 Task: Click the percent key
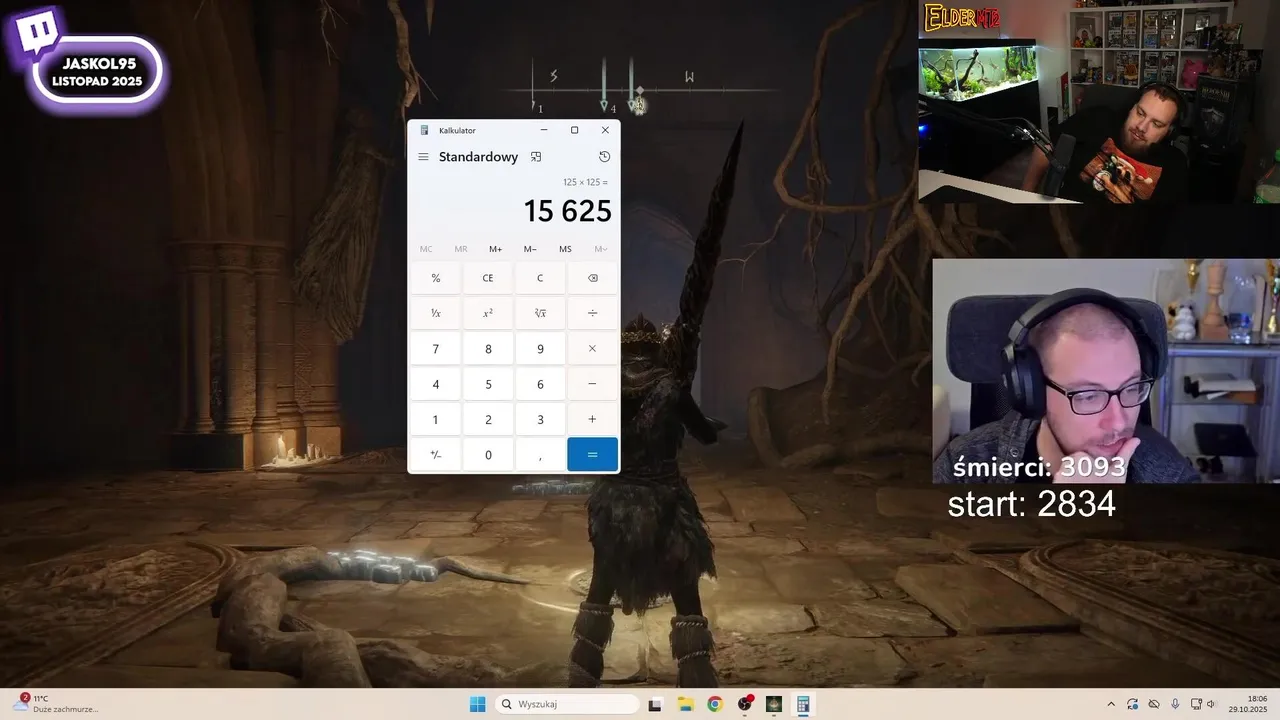point(435,278)
